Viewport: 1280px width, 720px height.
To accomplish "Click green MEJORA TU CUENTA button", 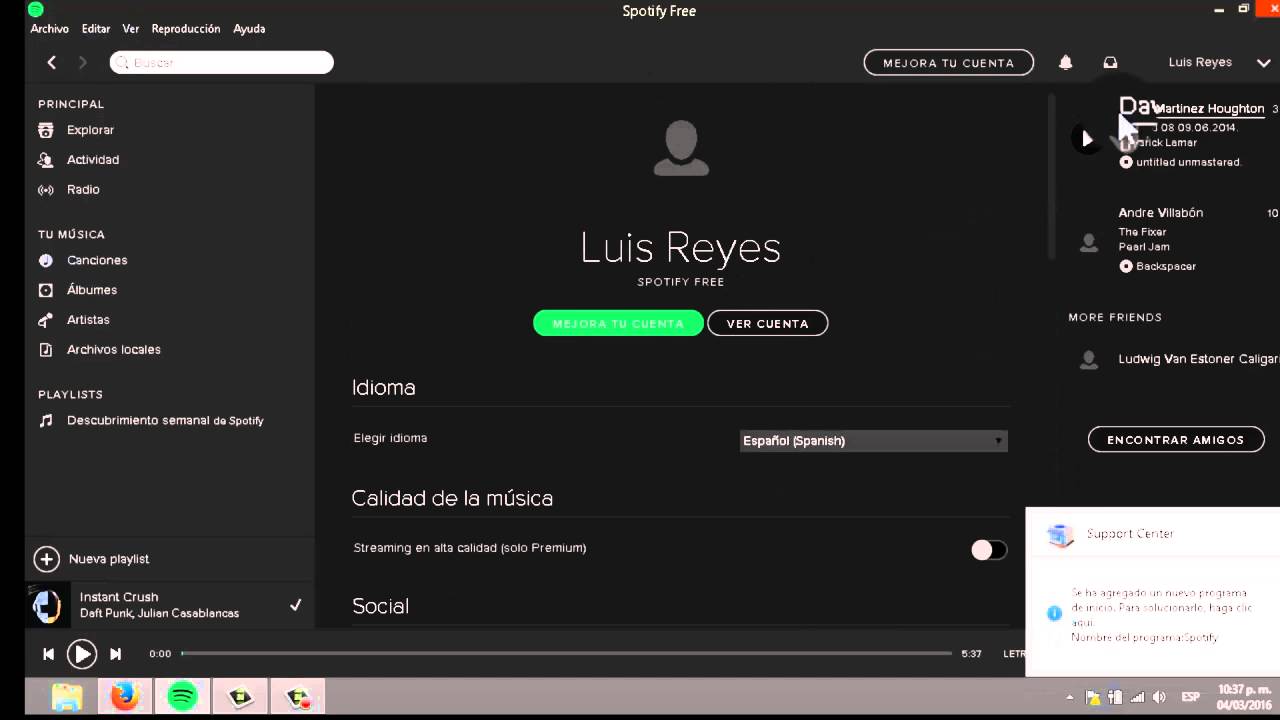I will pos(618,323).
